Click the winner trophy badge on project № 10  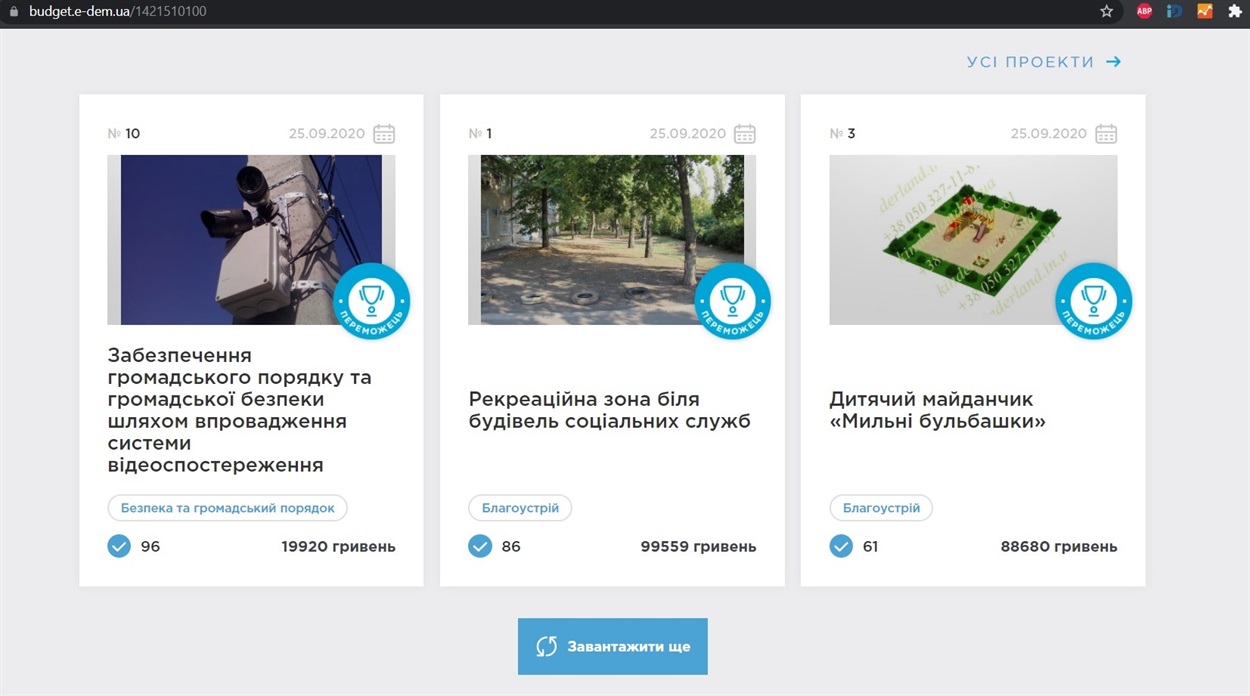pyautogui.click(x=371, y=301)
